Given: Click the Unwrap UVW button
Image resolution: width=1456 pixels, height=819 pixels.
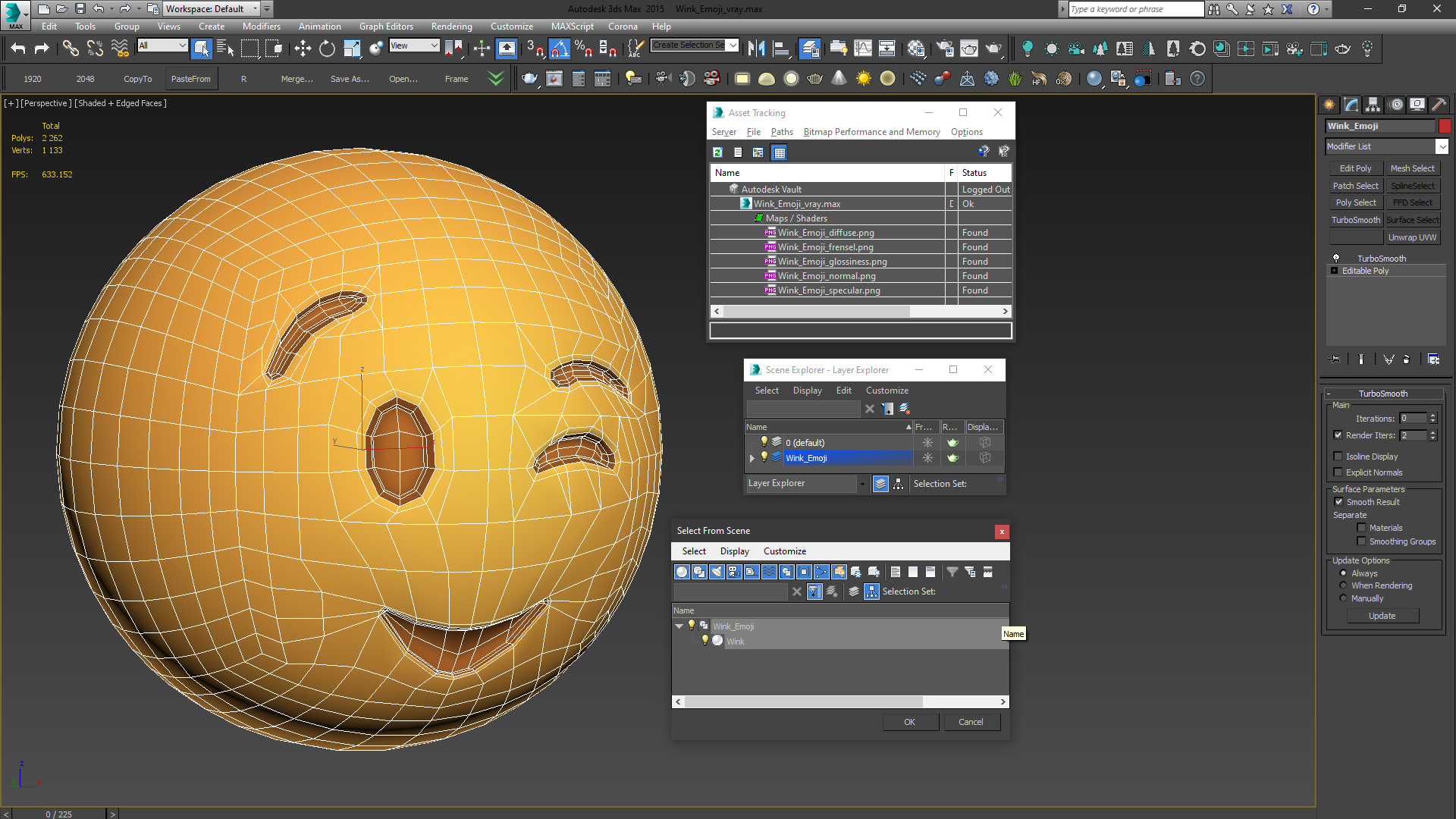Looking at the screenshot, I should point(1412,237).
